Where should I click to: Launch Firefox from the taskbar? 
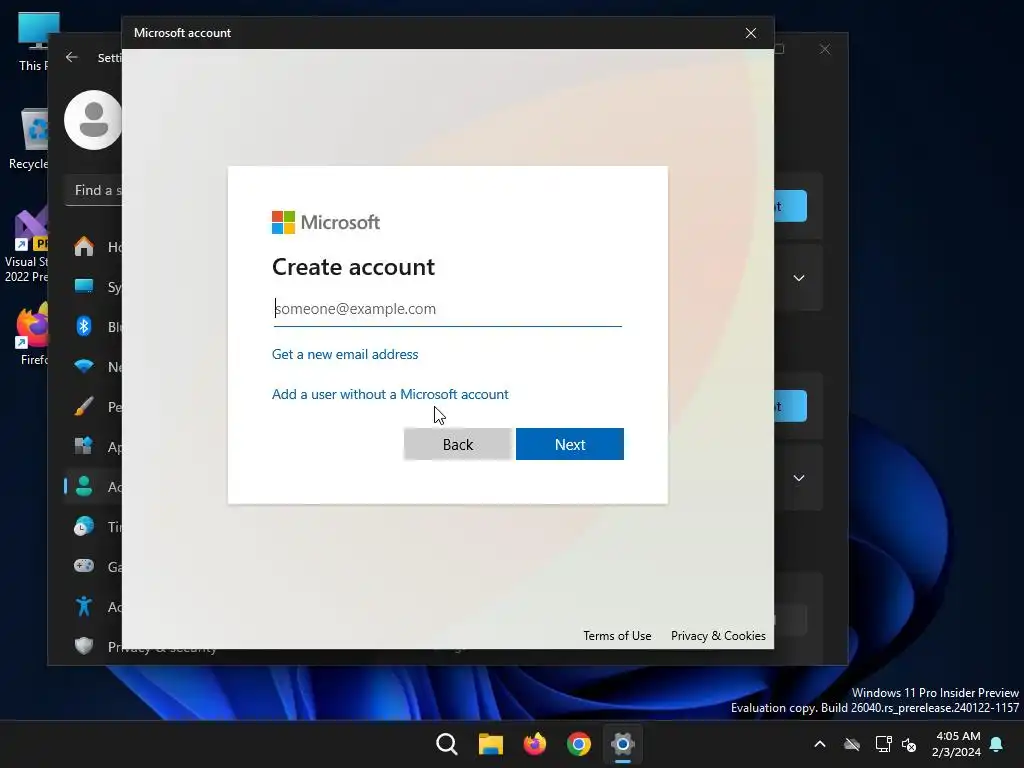click(x=535, y=744)
